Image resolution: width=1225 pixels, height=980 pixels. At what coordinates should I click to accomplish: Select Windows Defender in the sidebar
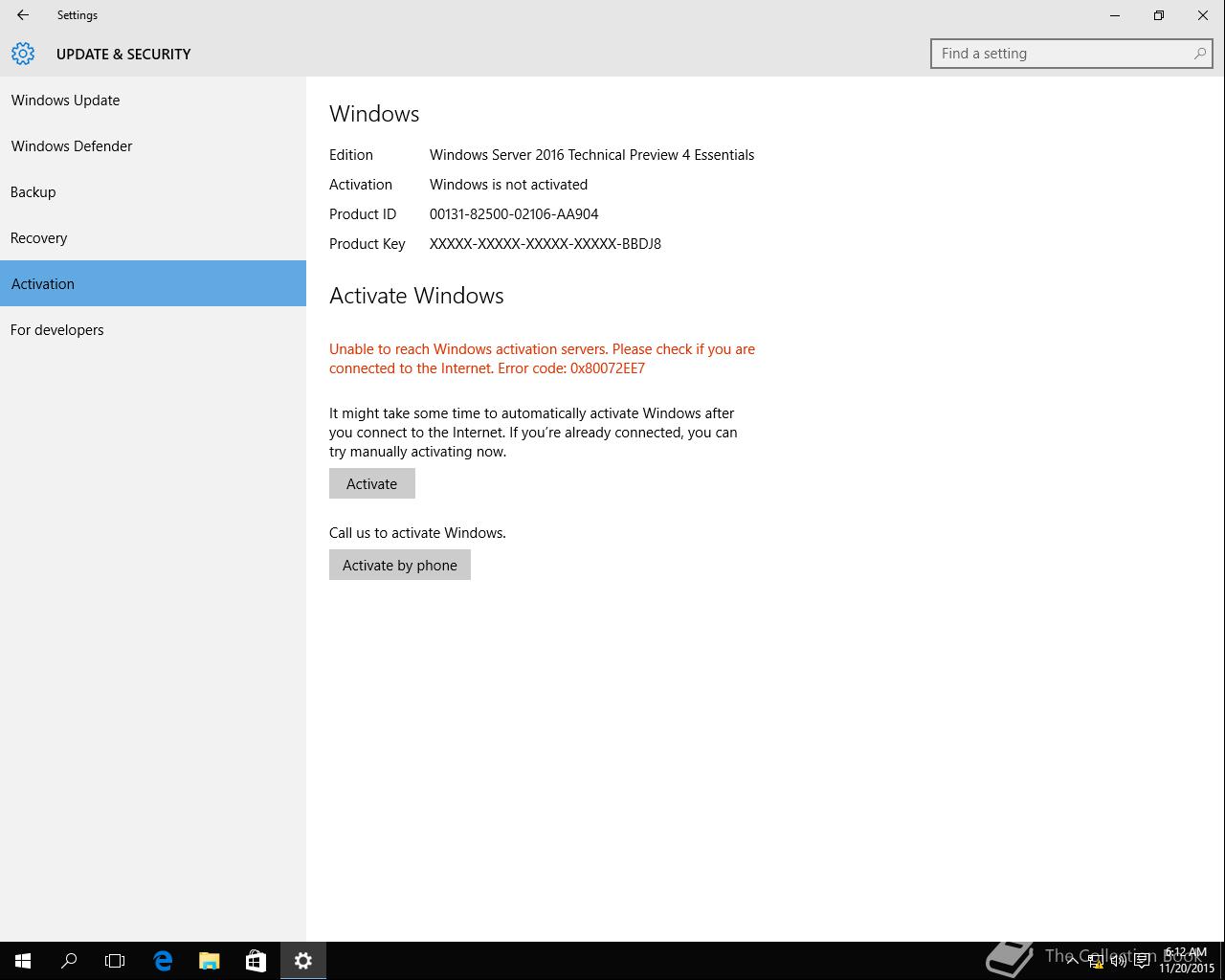pyautogui.click(x=153, y=145)
